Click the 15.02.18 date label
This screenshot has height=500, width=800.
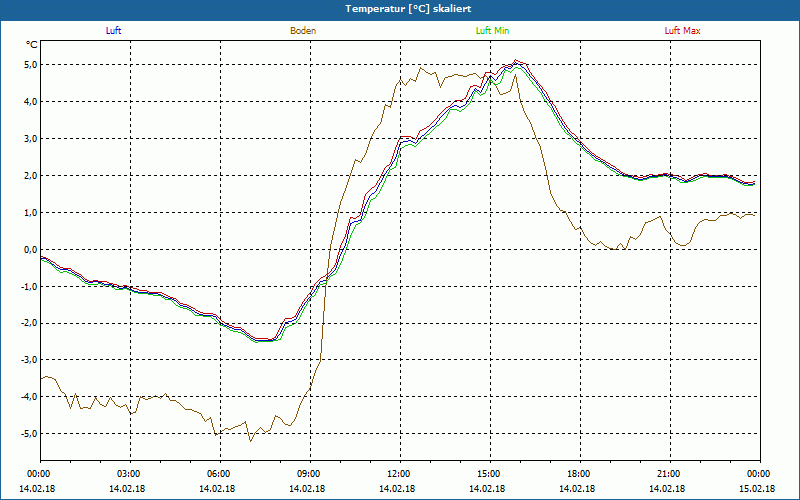[x=757, y=488]
